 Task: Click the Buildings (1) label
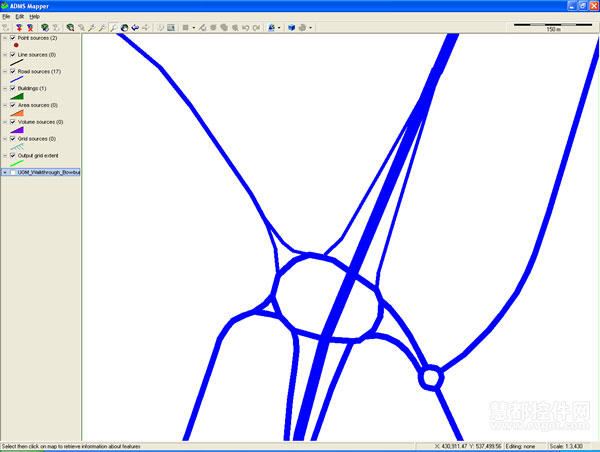tap(32, 88)
